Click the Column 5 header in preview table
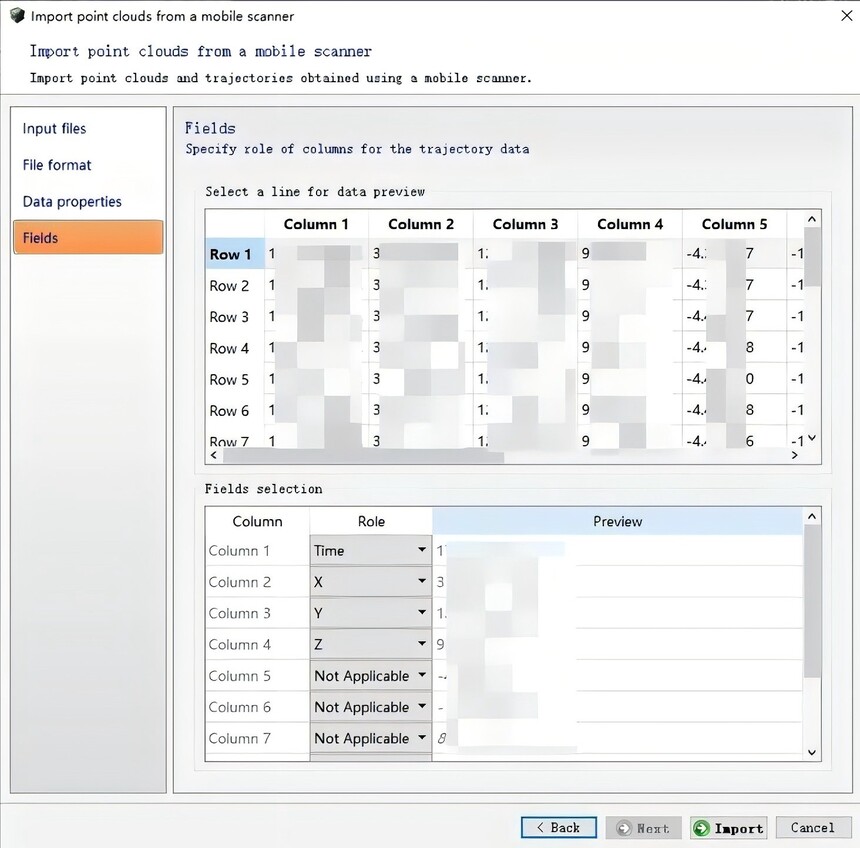 [734, 224]
